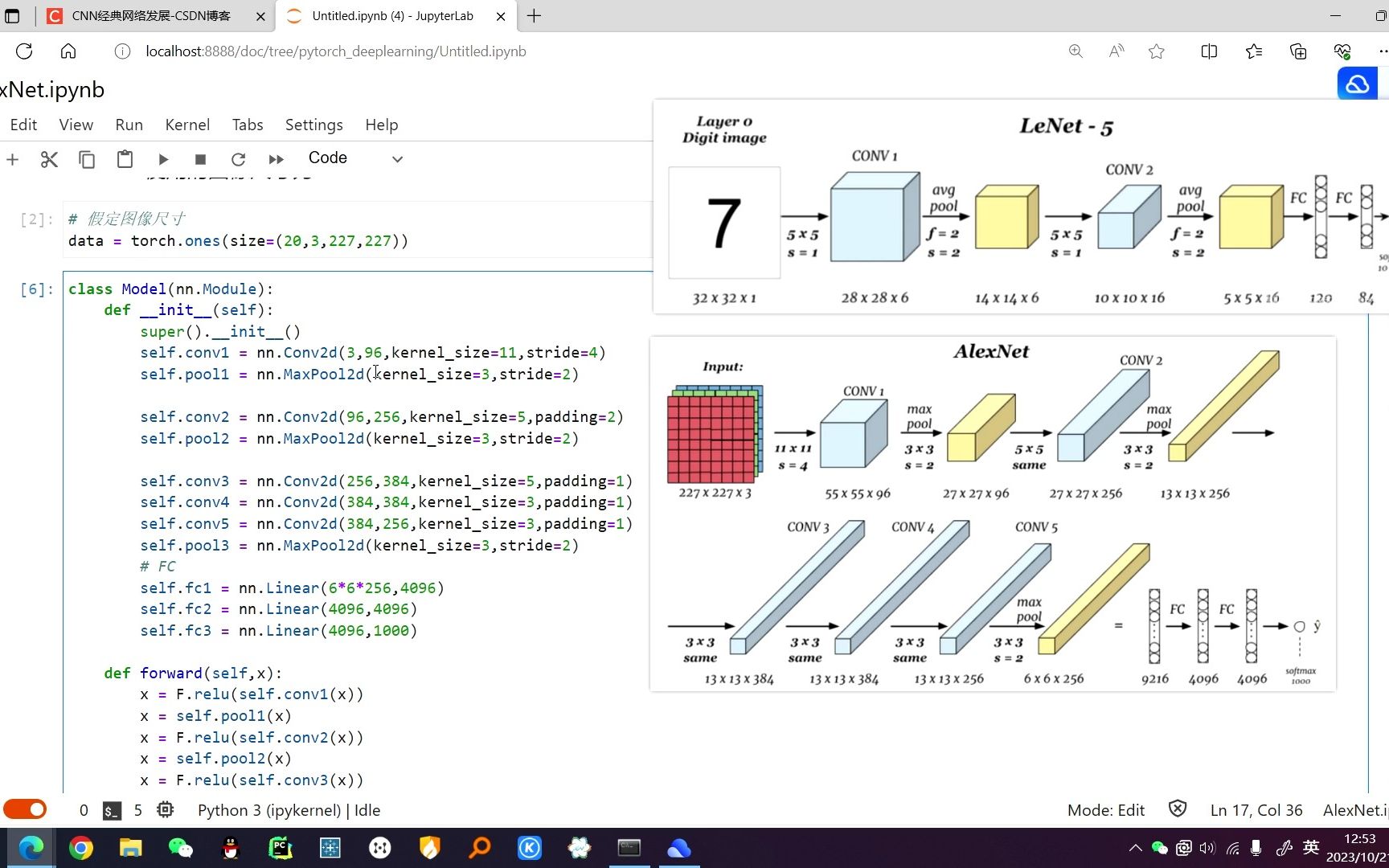This screenshot has height=868, width=1389.
Task: Open the Tabs menu
Action: tap(248, 125)
